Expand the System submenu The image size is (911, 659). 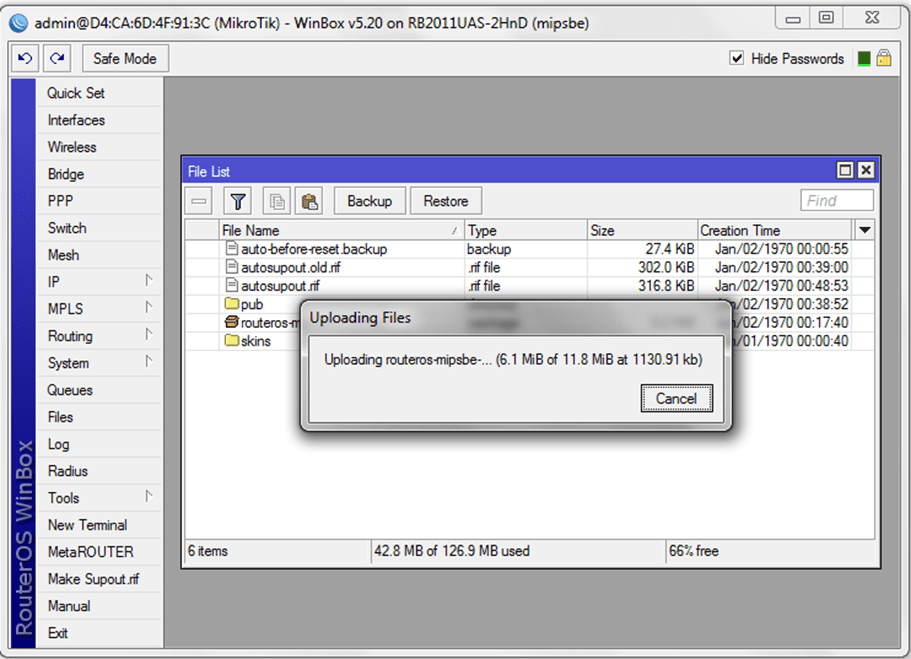(x=149, y=362)
